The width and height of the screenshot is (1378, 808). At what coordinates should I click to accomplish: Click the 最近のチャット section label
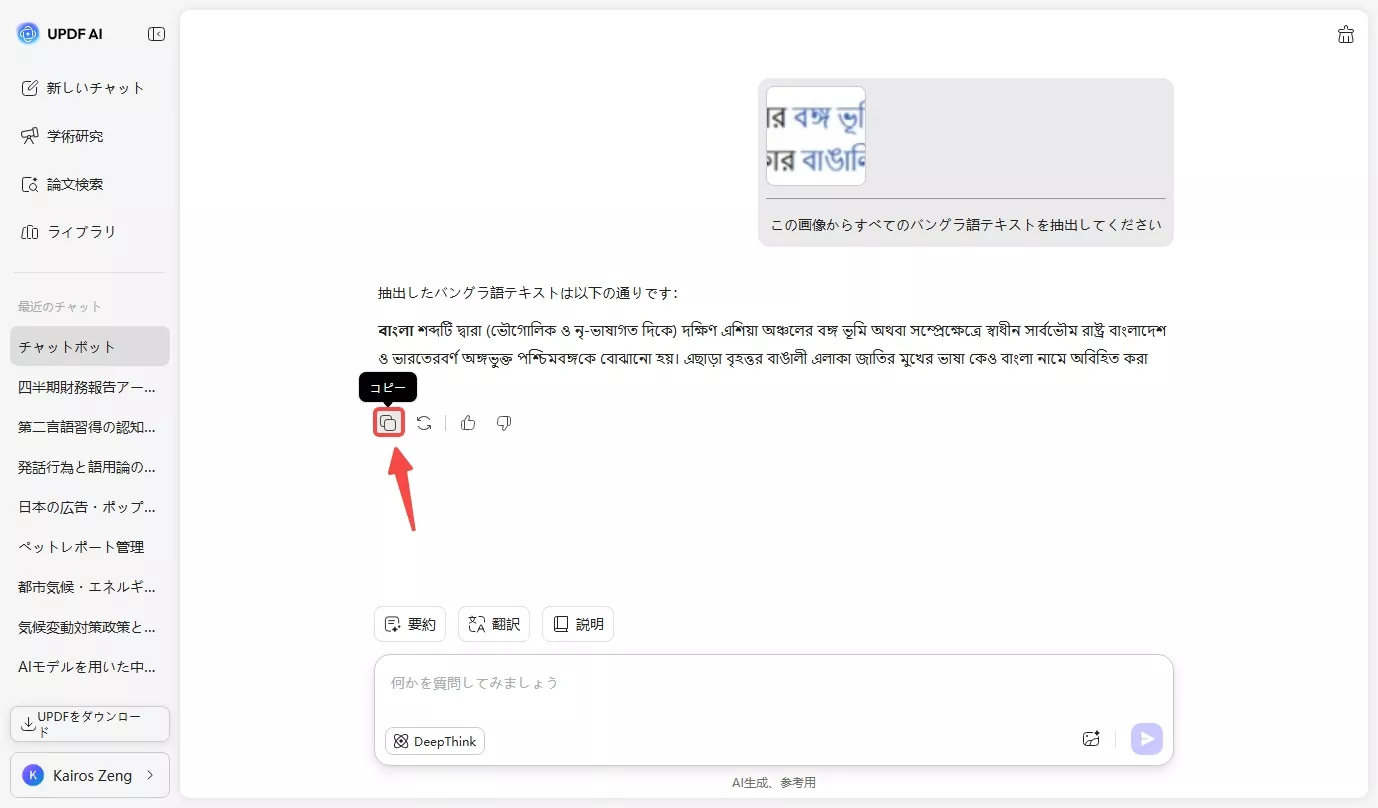(60, 306)
